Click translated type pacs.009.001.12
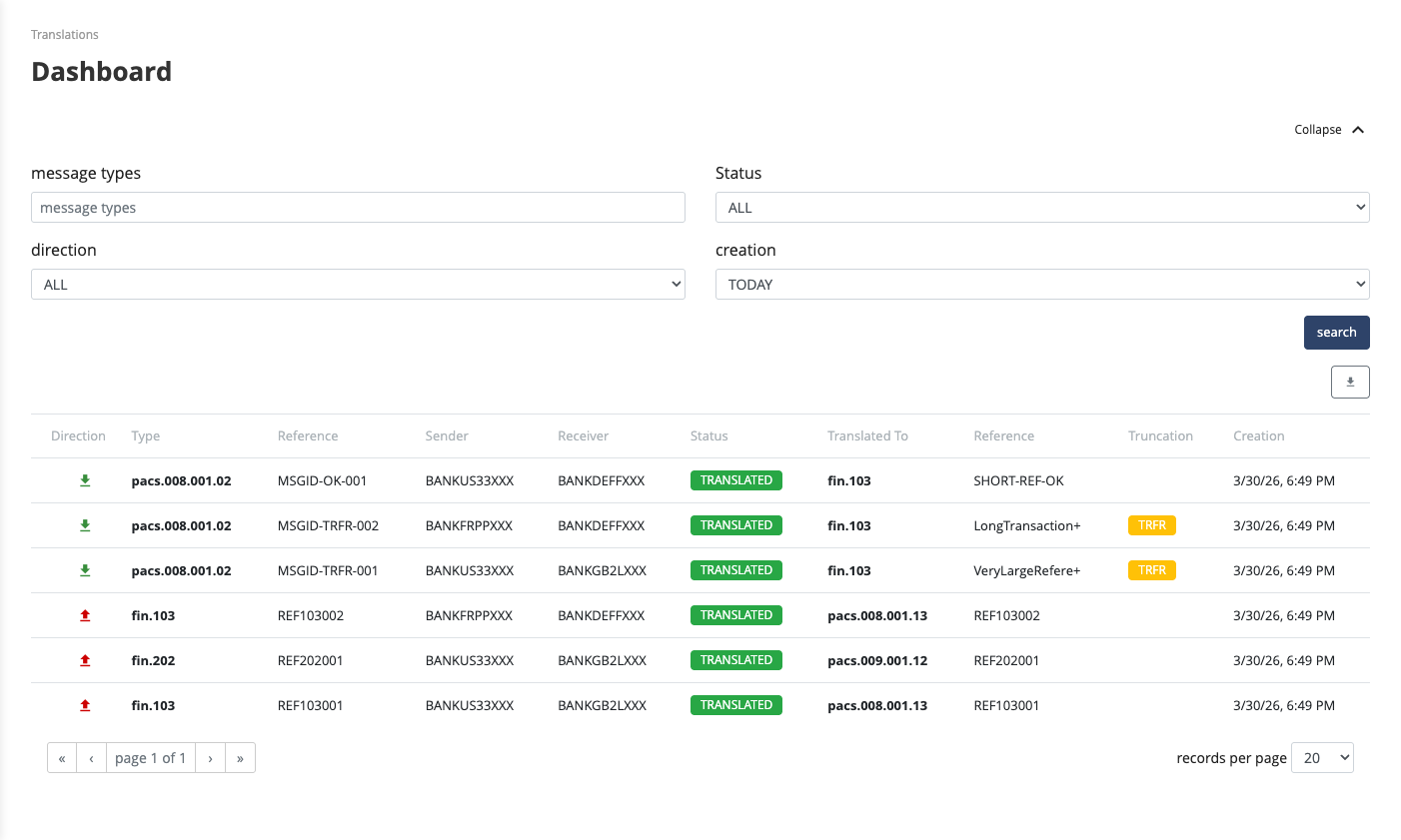1401x840 pixels. pyautogui.click(x=877, y=660)
